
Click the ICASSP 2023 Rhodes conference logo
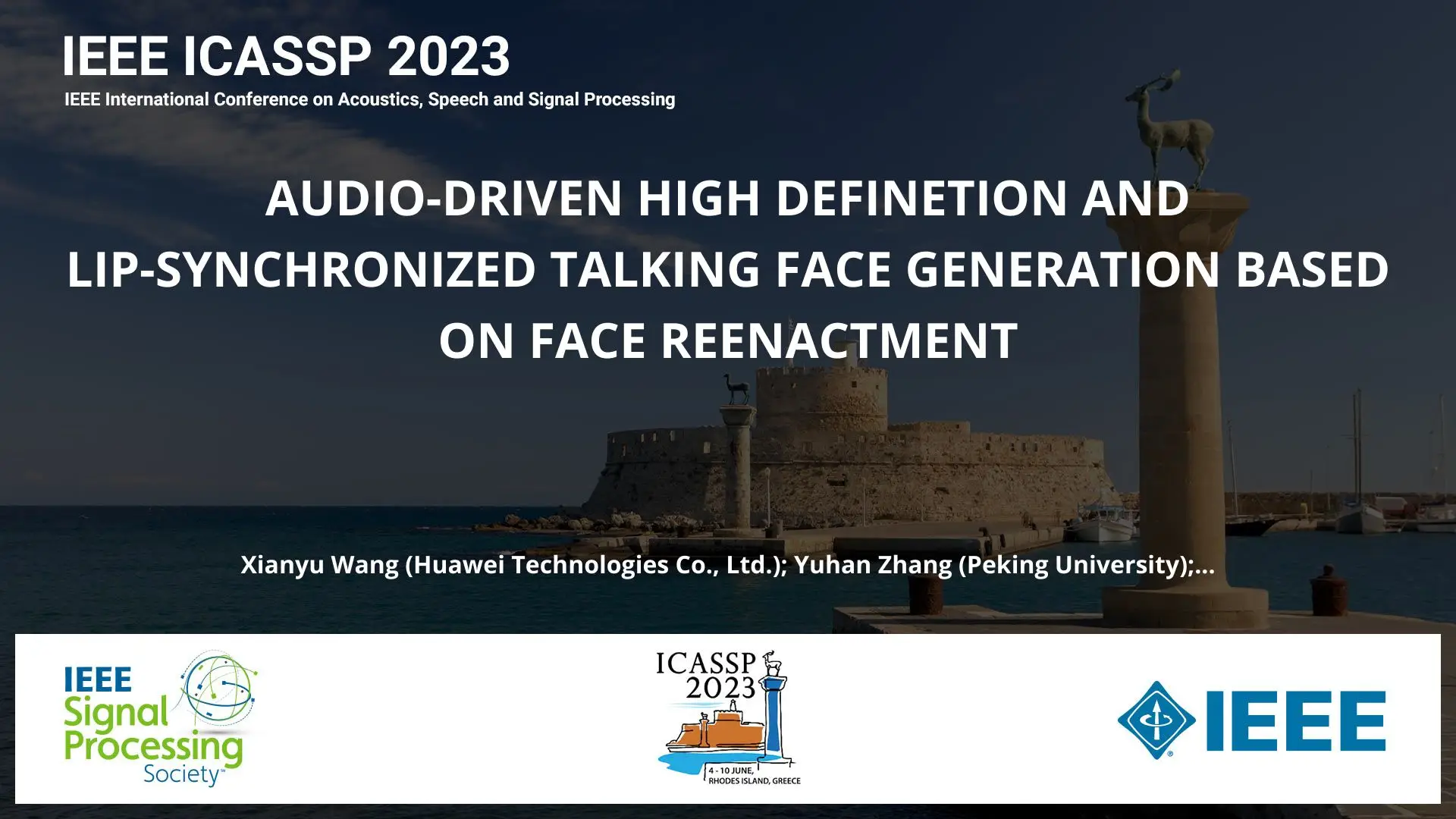click(728, 717)
